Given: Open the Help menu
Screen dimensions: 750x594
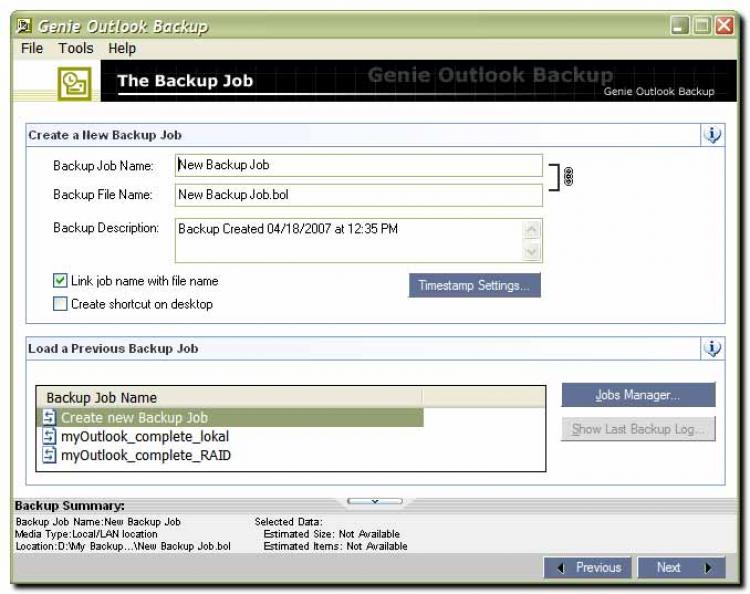Looking at the screenshot, I should (x=122, y=48).
